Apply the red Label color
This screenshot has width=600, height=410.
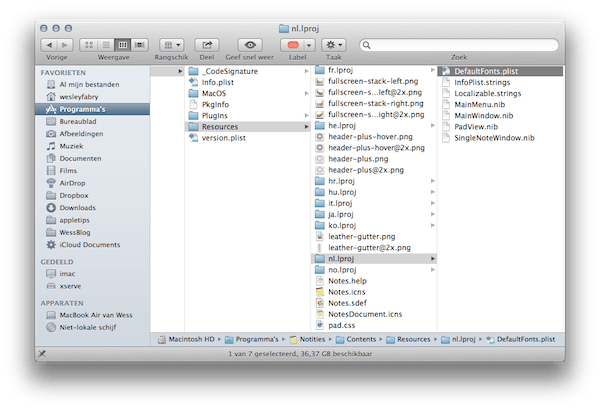click(293, 45)
